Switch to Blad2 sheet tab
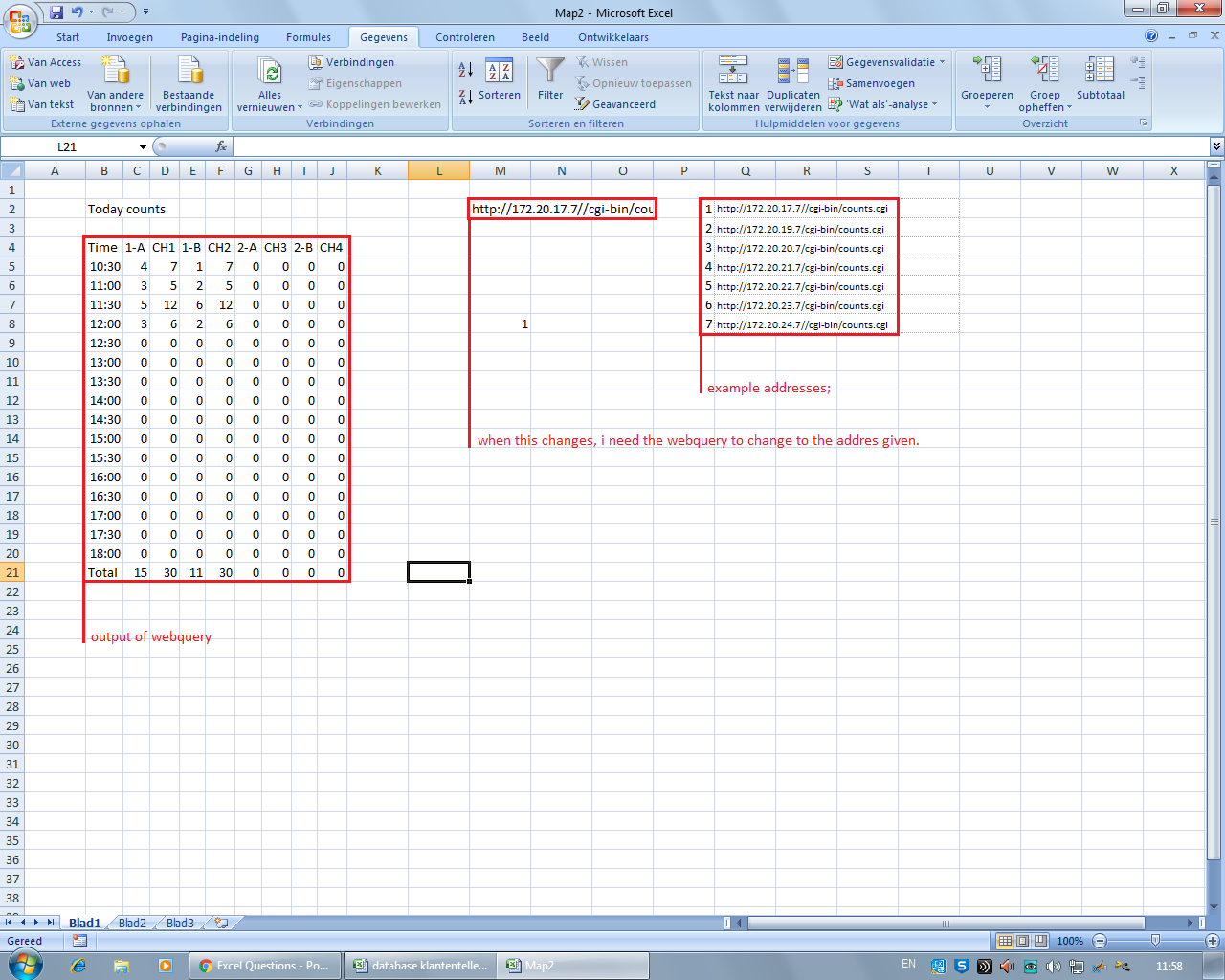The image size is (1225, 980). pos(132,924)
